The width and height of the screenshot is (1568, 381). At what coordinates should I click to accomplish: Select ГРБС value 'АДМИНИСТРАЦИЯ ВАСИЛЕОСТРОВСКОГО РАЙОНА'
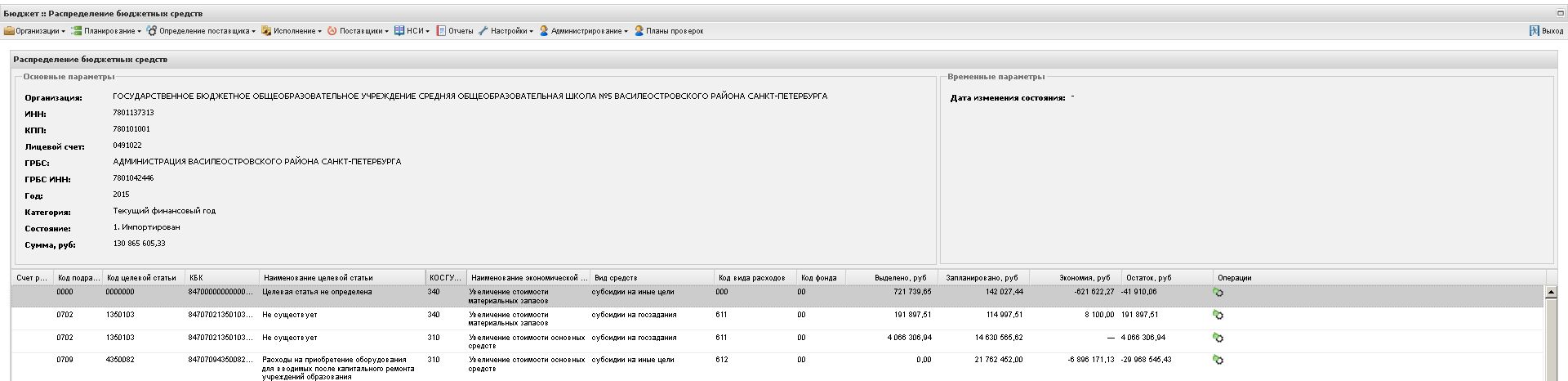pyautogui.click(x=256, y=162)
